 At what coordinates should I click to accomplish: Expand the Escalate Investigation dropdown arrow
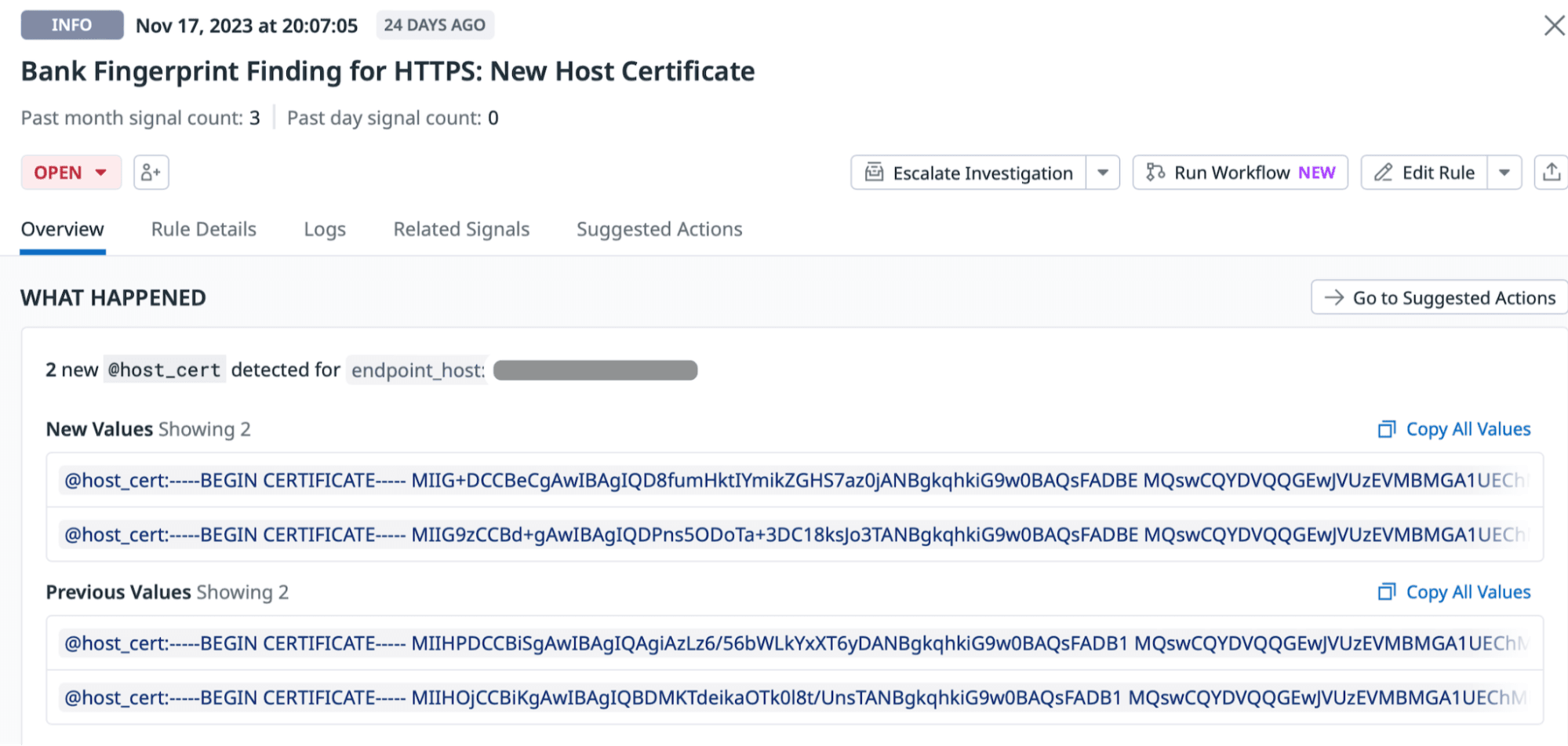(1103, 173)
